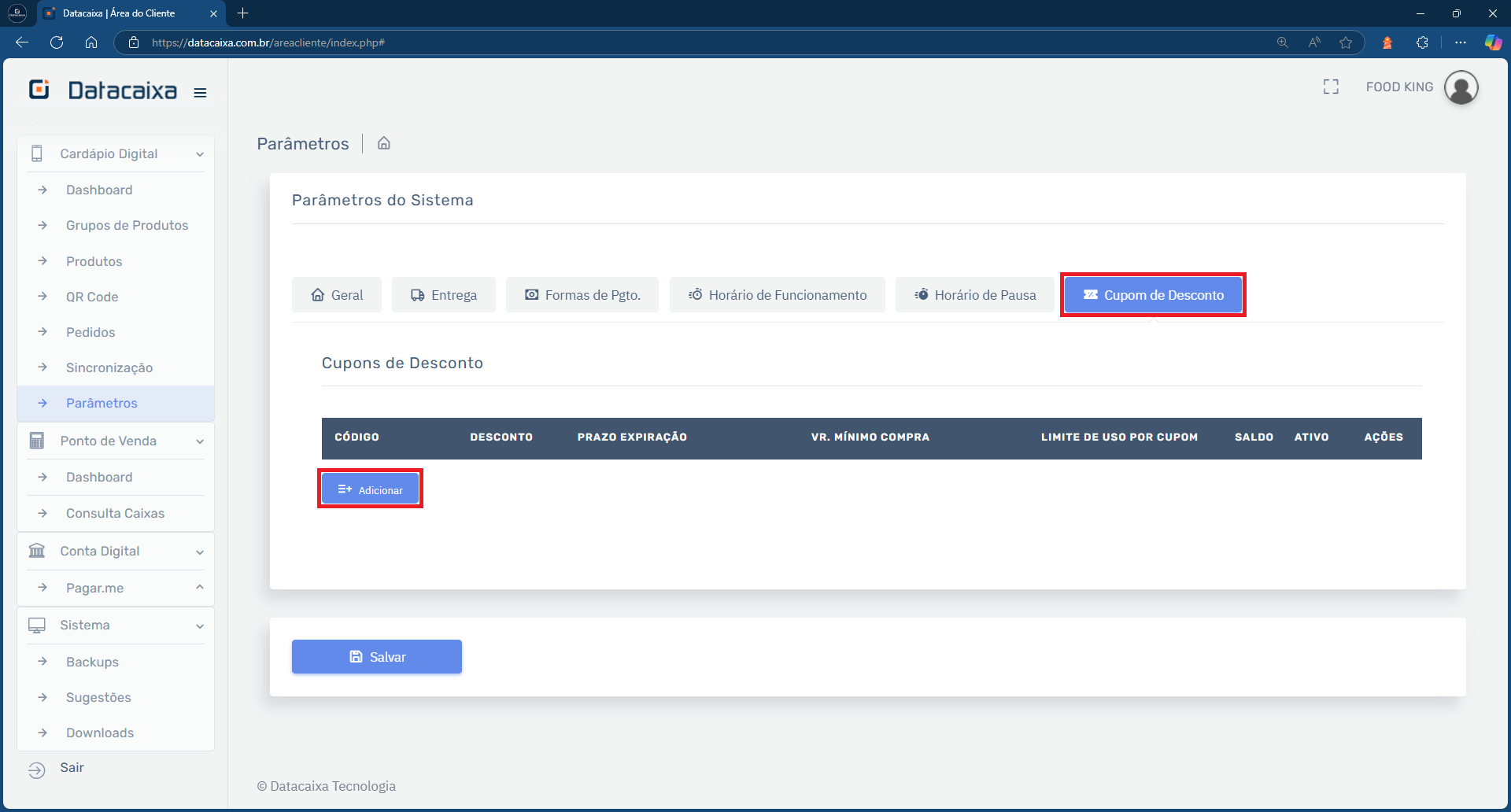Open the Datacaixa logo home icon
This screenshot has width=1511, height=812.
39,89
